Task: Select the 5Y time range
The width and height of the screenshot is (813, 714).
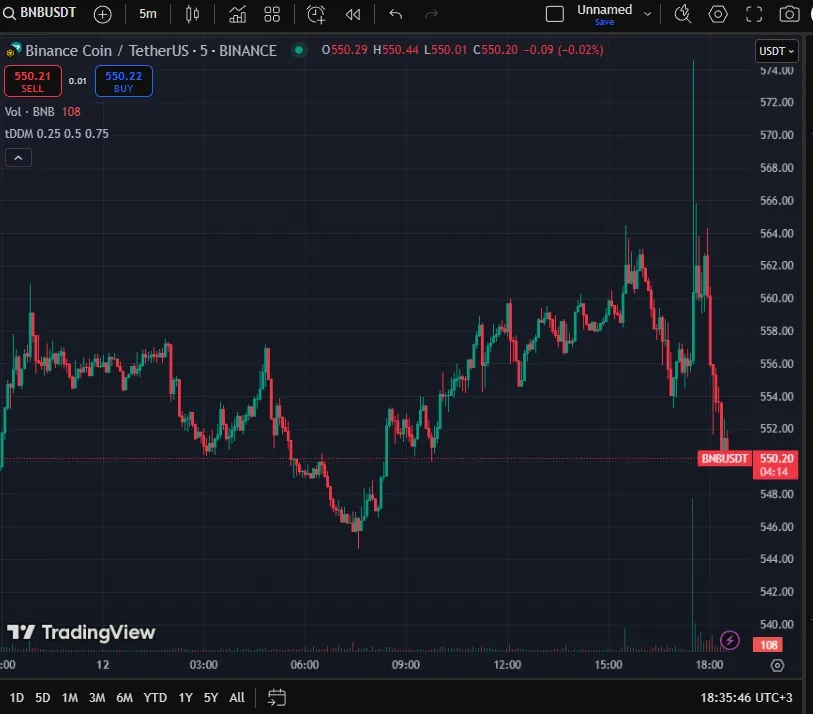Action: 211,698
